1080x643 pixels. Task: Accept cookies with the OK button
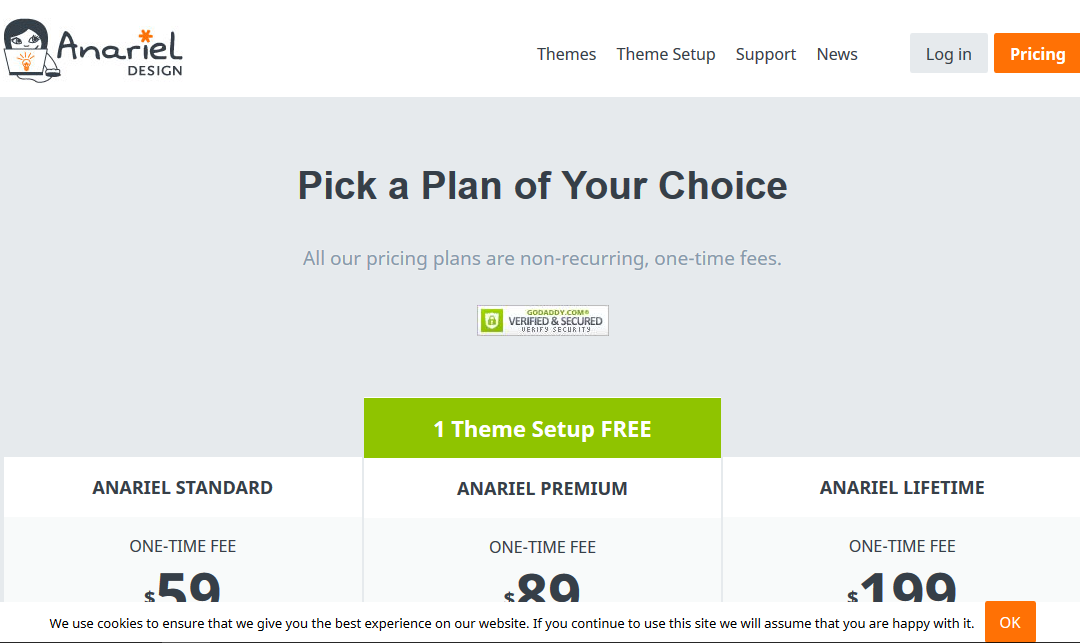click(x=1010, y=622)
